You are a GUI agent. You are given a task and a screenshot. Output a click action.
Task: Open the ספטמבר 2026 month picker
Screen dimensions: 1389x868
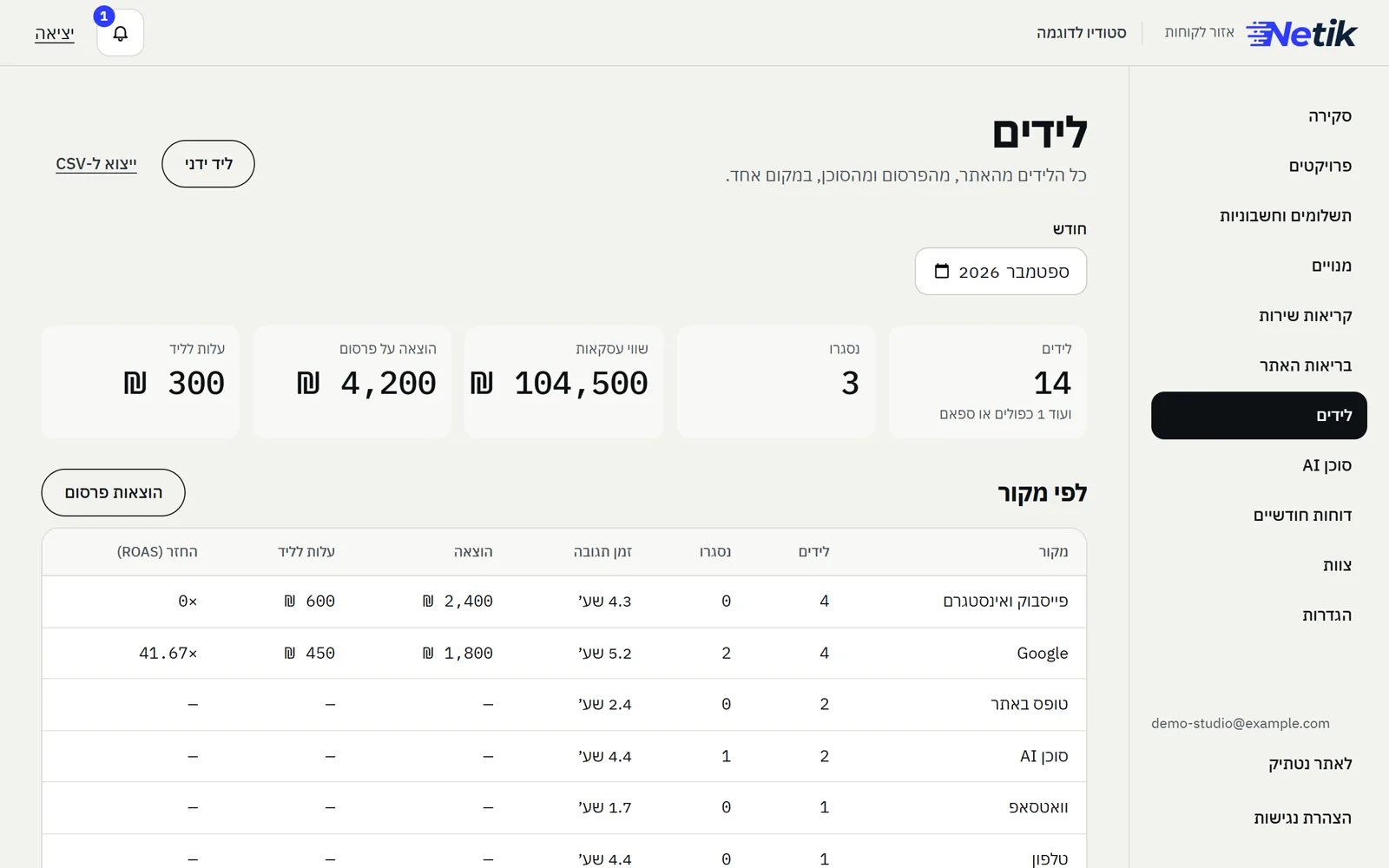pyautogui.click(x=1000, y=272)
